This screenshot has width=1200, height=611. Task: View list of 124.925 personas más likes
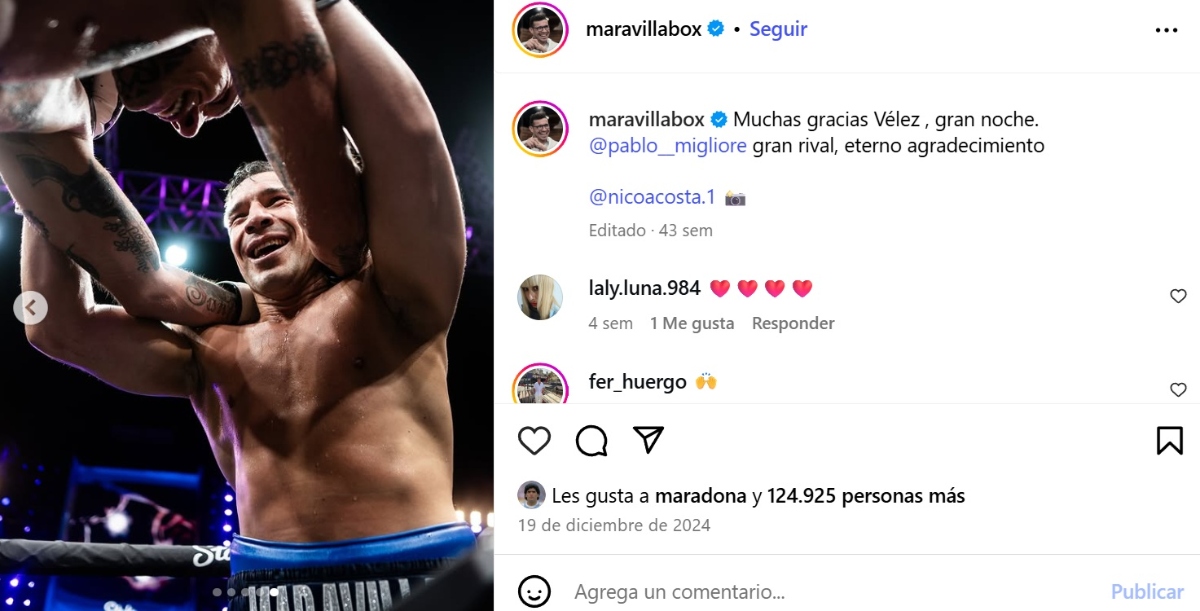tap(866, 495)
